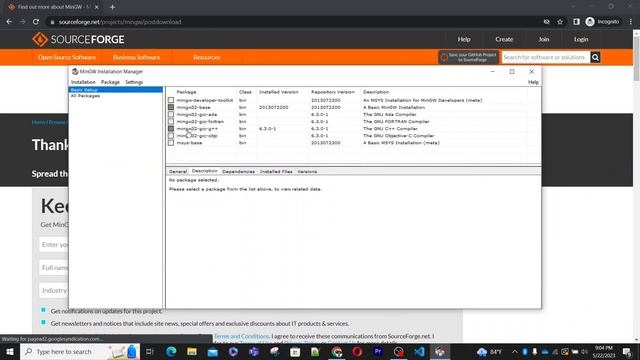Screen dimensions: 640x360
Task: Switch to the Installed Files tab
Action: [276, 171]
